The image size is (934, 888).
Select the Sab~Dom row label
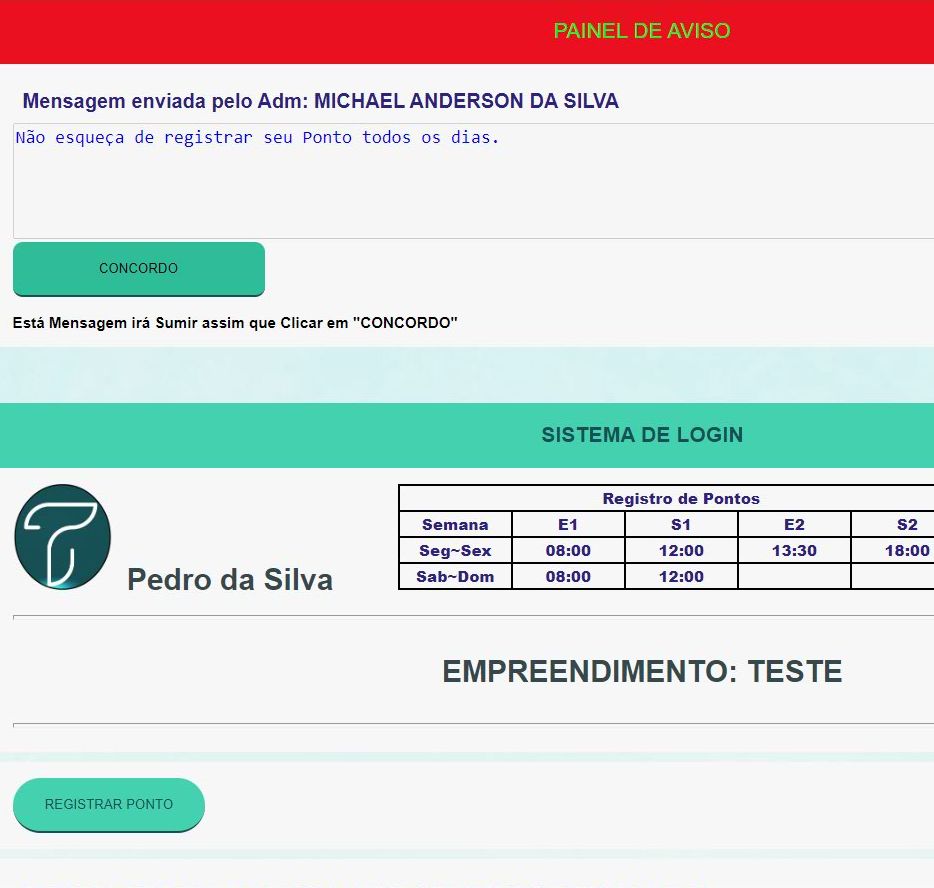click(x=455, y=577)
